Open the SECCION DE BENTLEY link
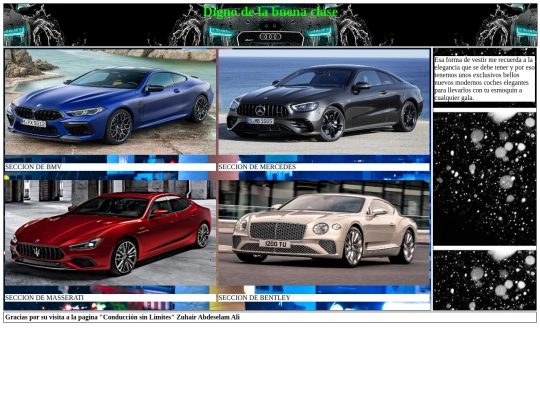This screenshot has height=405, width=540. pyautogui.click(x=254, y=298)
